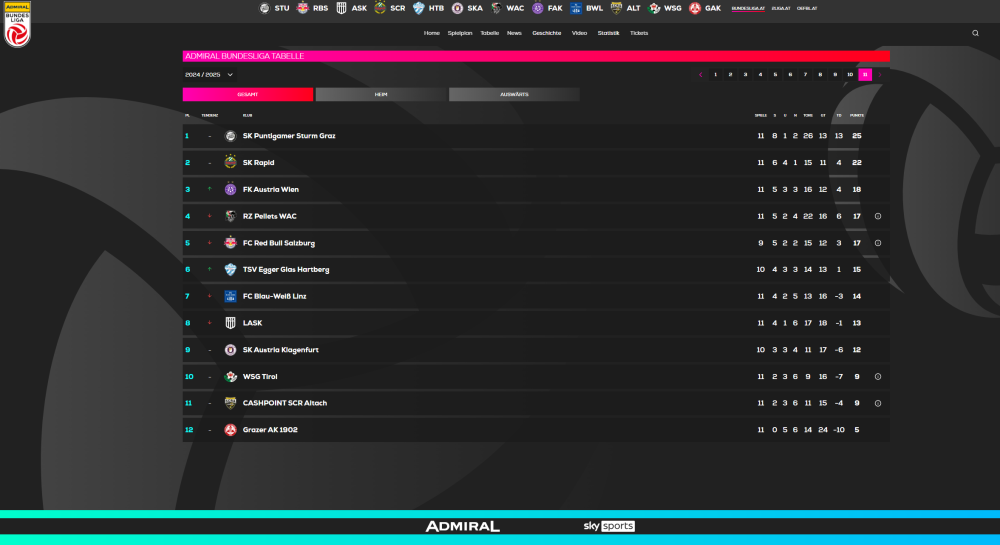
Task: Click the search magnifier icon
Action: click(x=975, y=33)
